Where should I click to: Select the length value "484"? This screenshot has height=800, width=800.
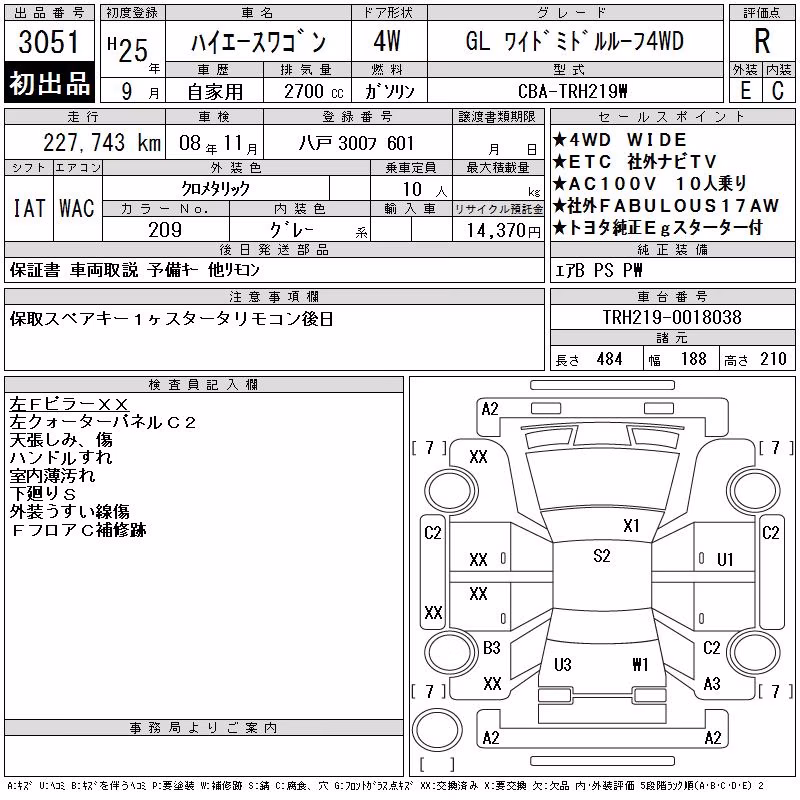click(609, 359)
